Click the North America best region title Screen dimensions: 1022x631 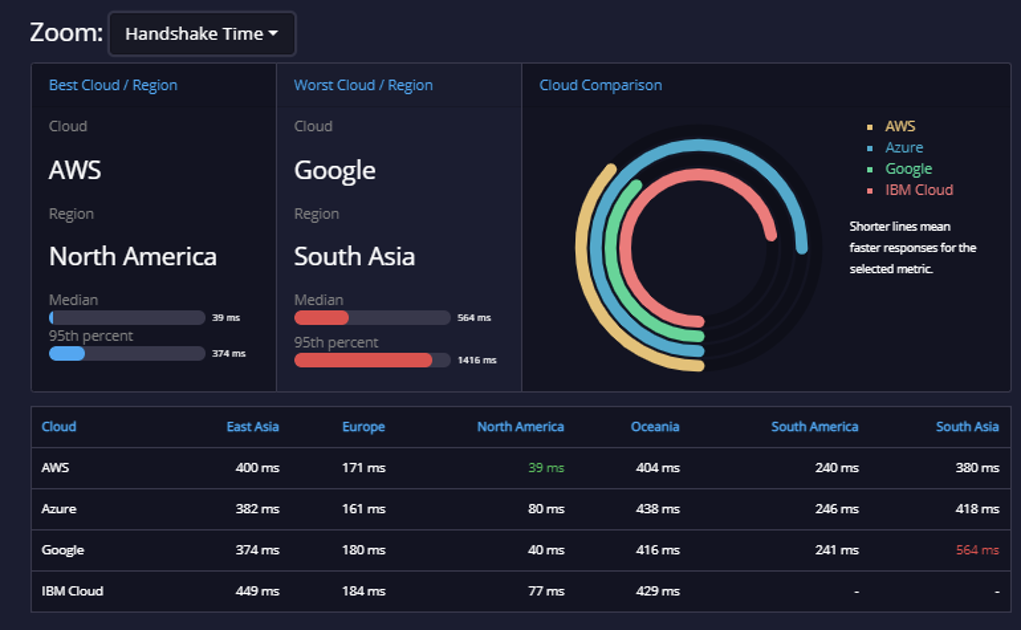[133, 257]
